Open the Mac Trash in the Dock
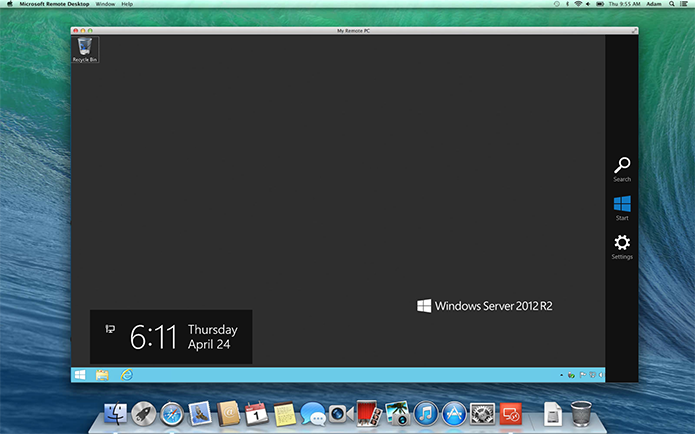Screen dimensions: 695x434 (x=581, y=412)
